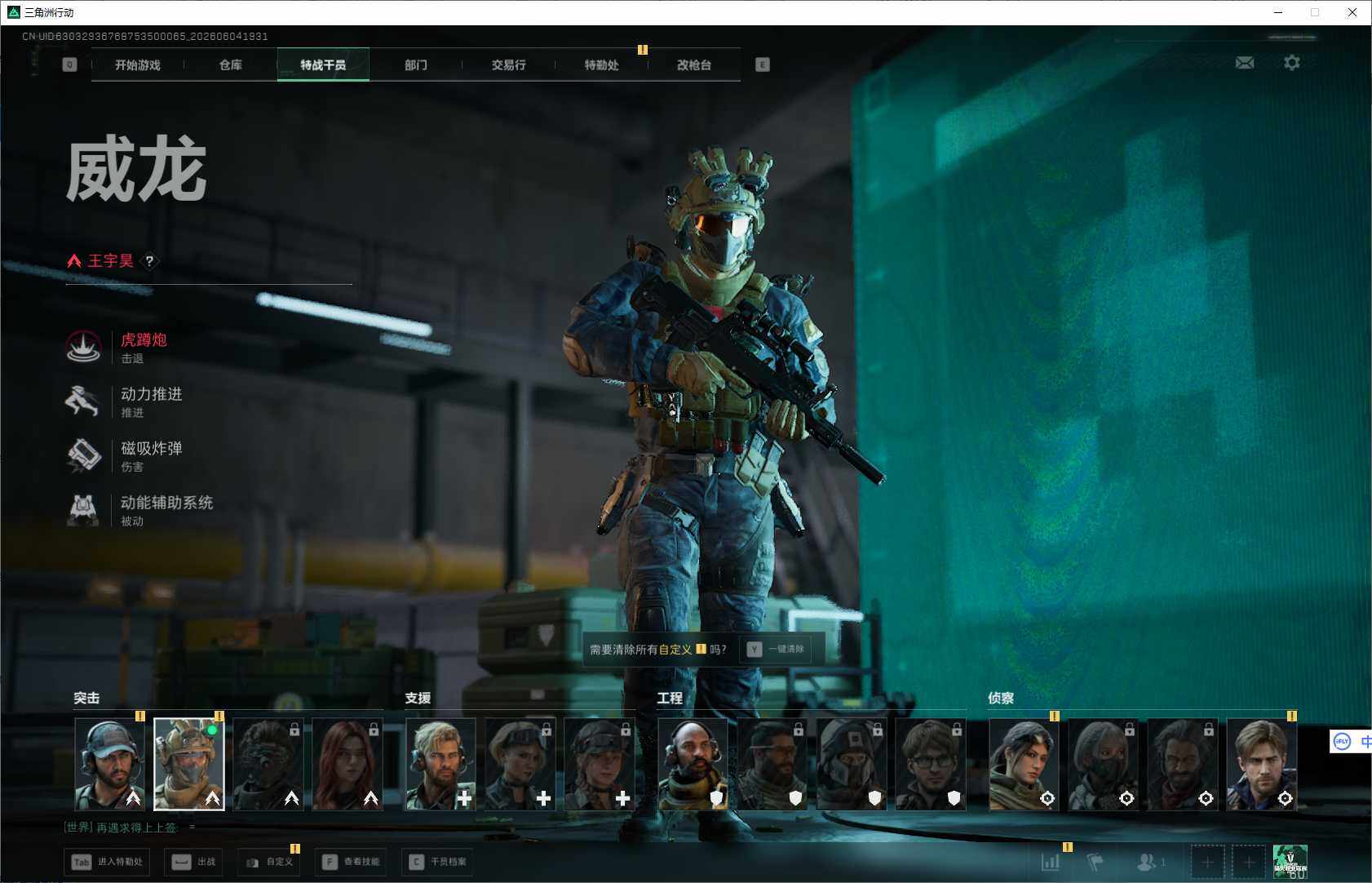This screenshot has width=1372, height=883.
Task: Open the settings gear icon
Action: [x=1292, y=62]
